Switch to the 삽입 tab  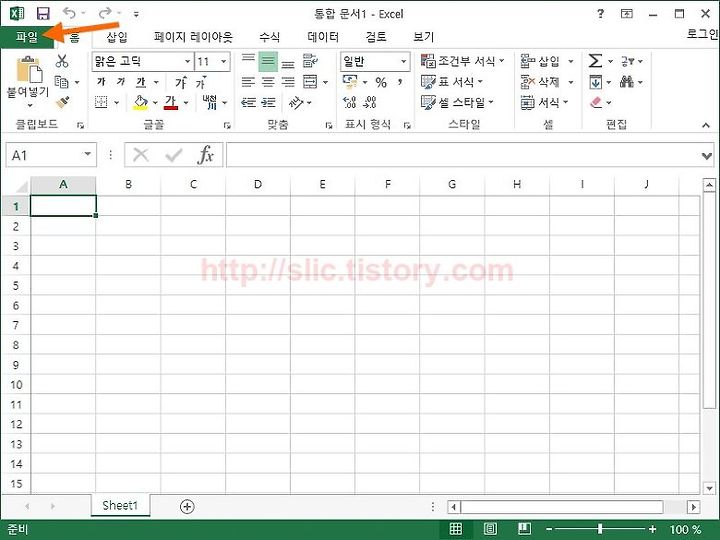click(117, 37)
